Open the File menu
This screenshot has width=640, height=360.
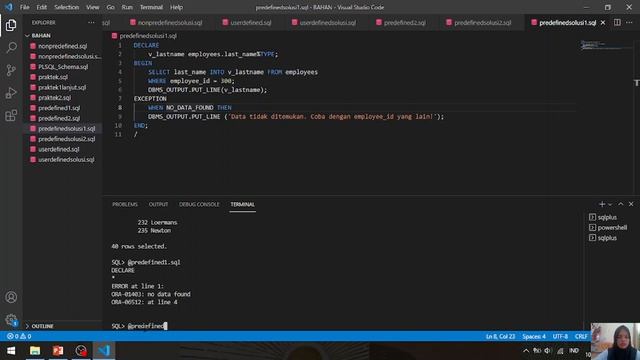tap(24, 7)
